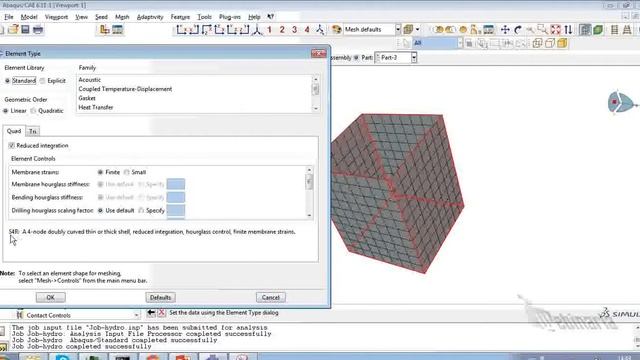Set Membrane strains to Small
The width and height of the screenshot is (640, 360).
point(127,172)
